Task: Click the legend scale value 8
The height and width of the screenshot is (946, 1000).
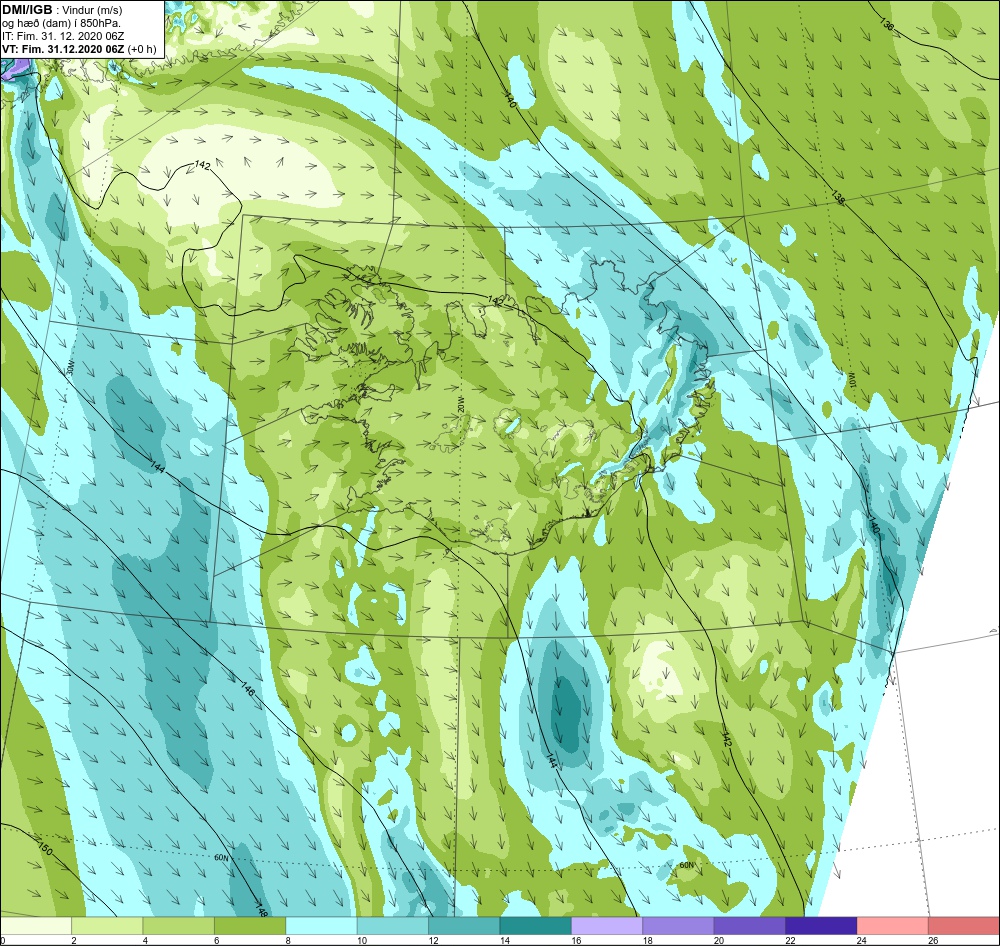Action: click(x=288, y=940)
